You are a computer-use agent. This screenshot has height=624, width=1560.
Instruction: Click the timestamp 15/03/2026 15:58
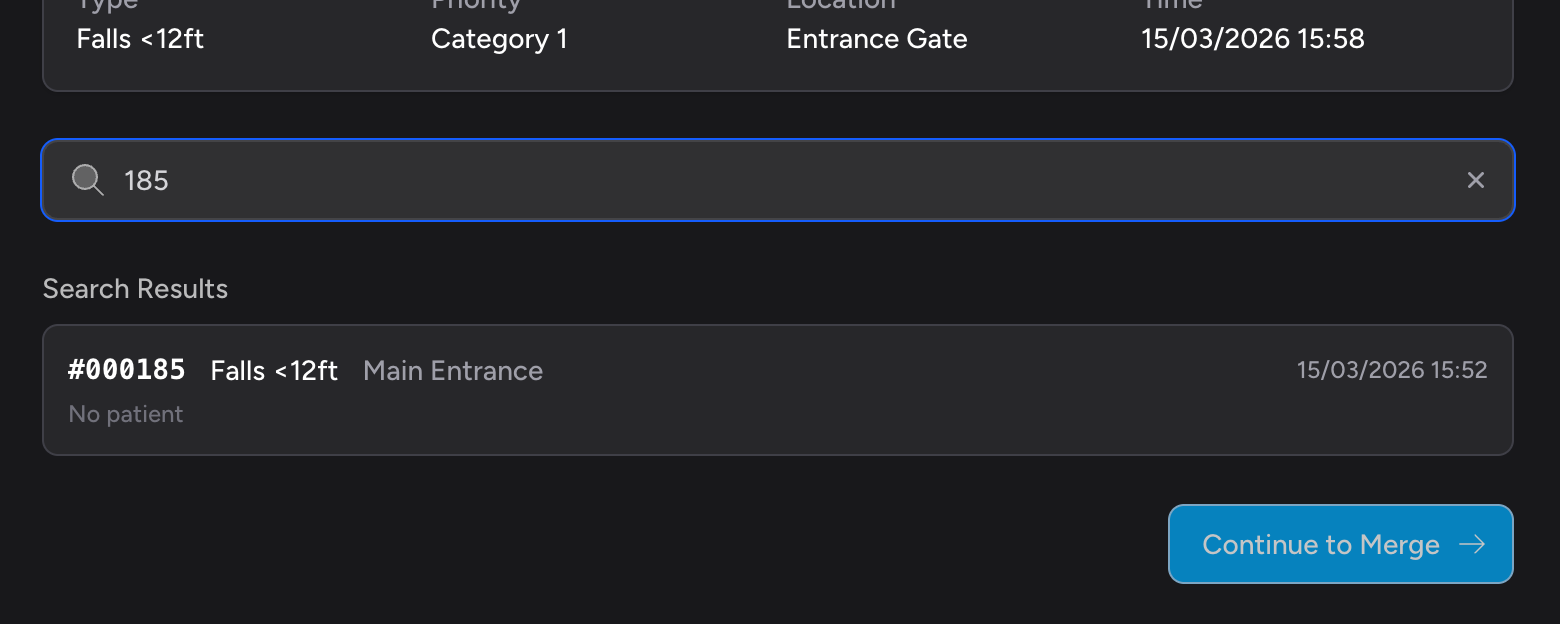point(1252,38)
